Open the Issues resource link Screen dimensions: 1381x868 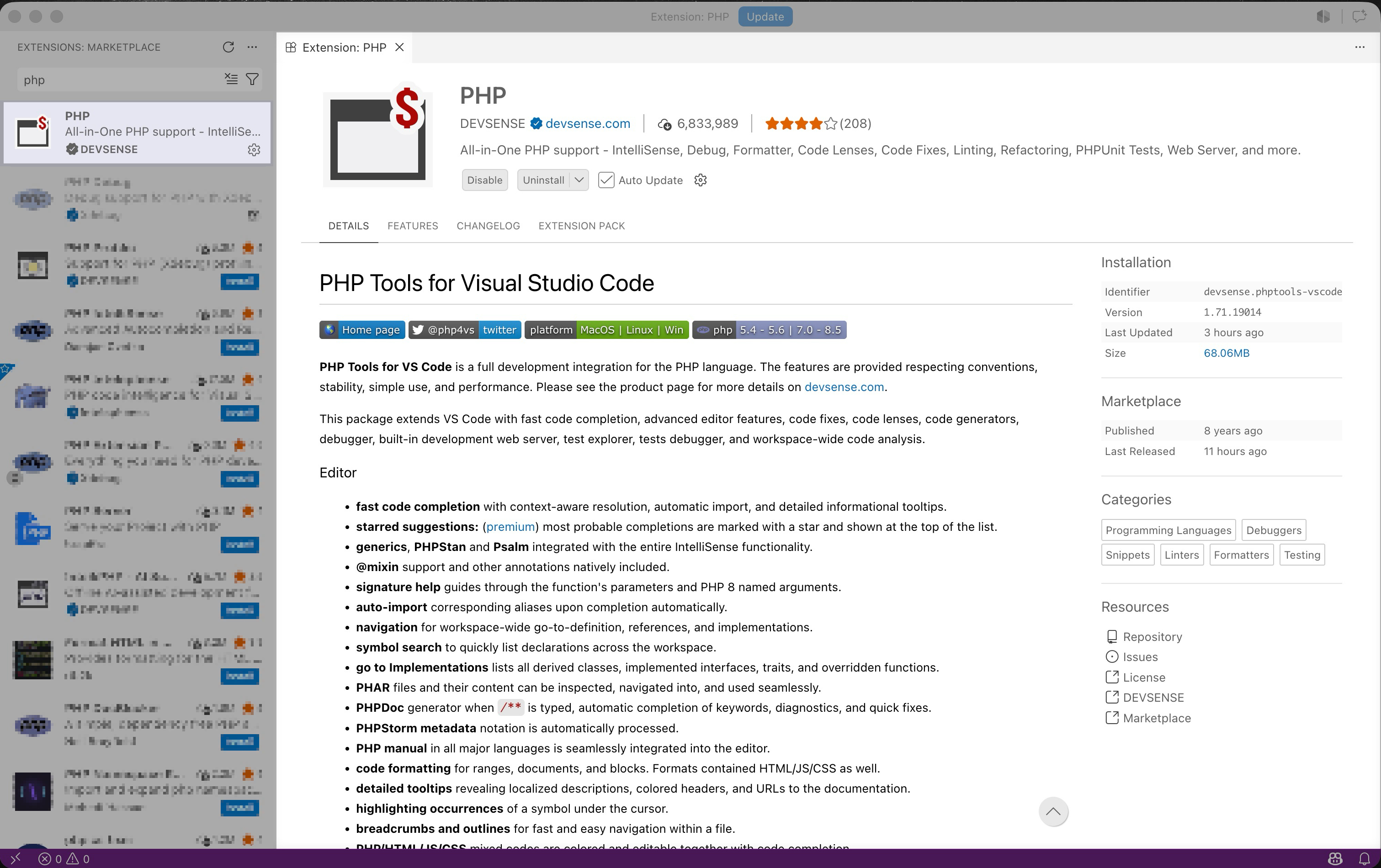click(1131, 657)
